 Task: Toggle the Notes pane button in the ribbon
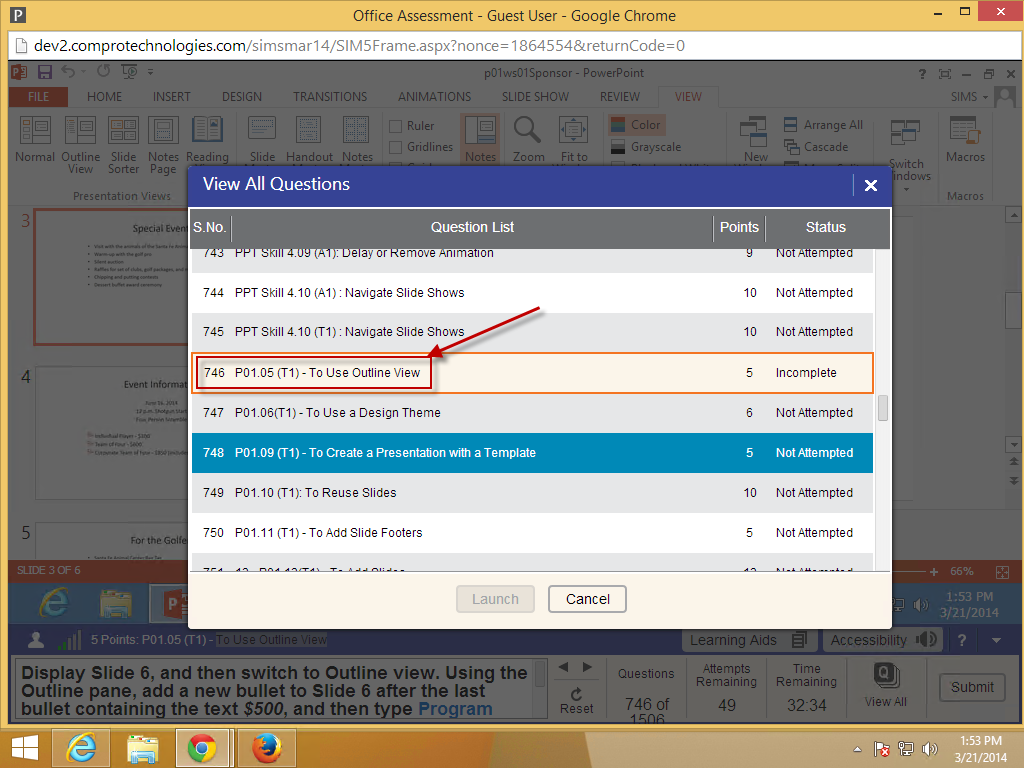pyautogui.click(x=480, y=140)
